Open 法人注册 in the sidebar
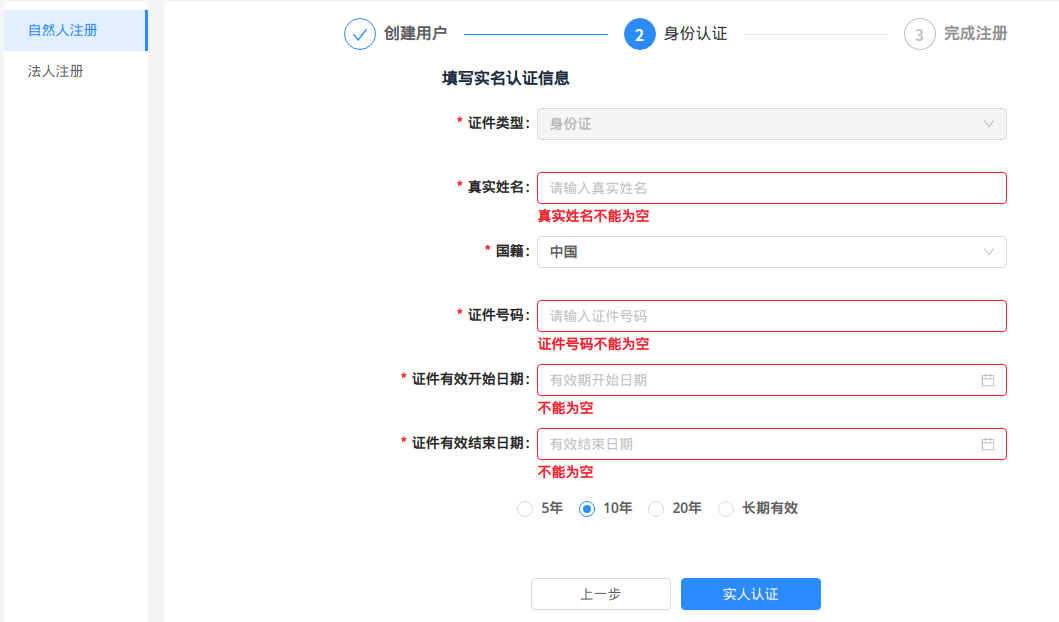 tap(56, 71)
